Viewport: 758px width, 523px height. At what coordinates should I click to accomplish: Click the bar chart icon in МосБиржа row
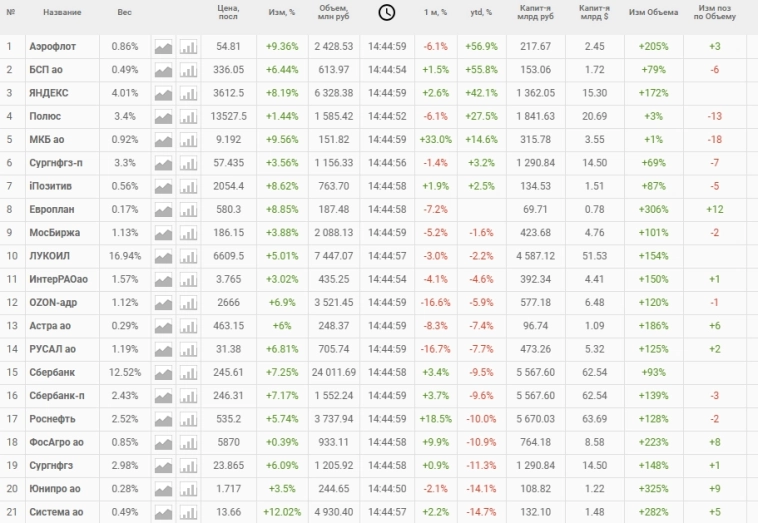tap(188, 233)
